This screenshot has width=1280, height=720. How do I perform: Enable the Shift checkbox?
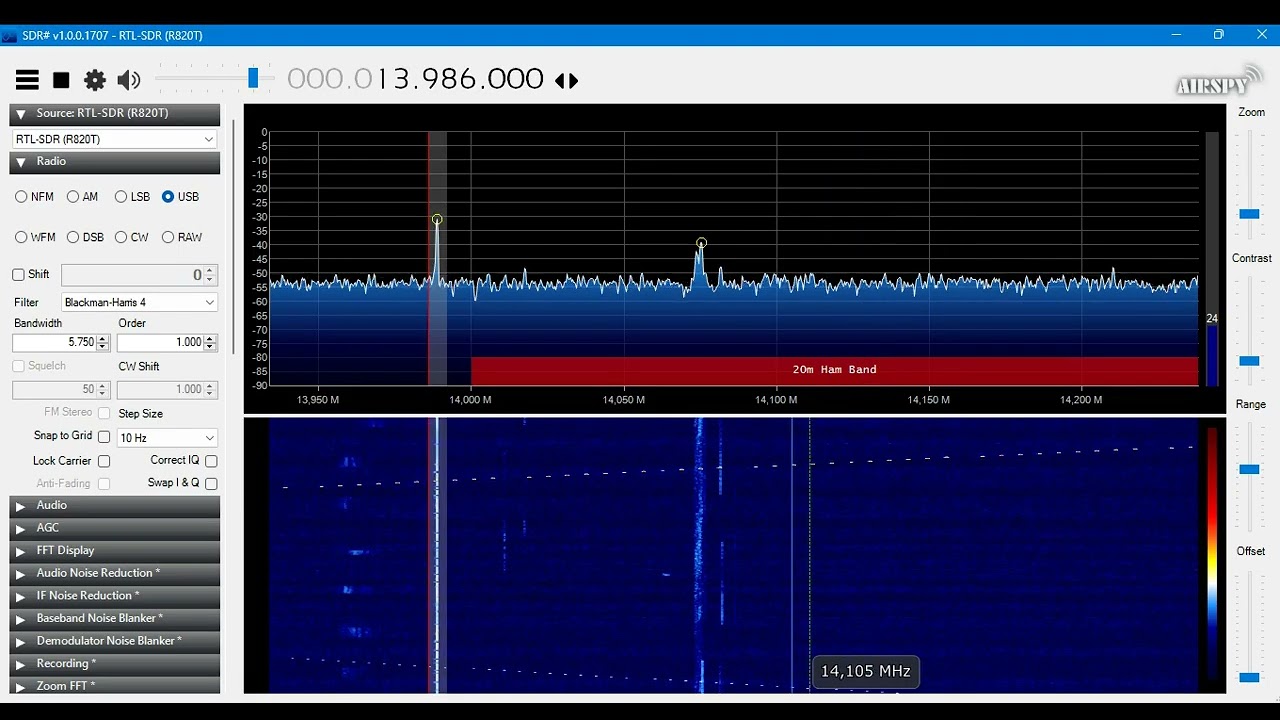[18, 275]
